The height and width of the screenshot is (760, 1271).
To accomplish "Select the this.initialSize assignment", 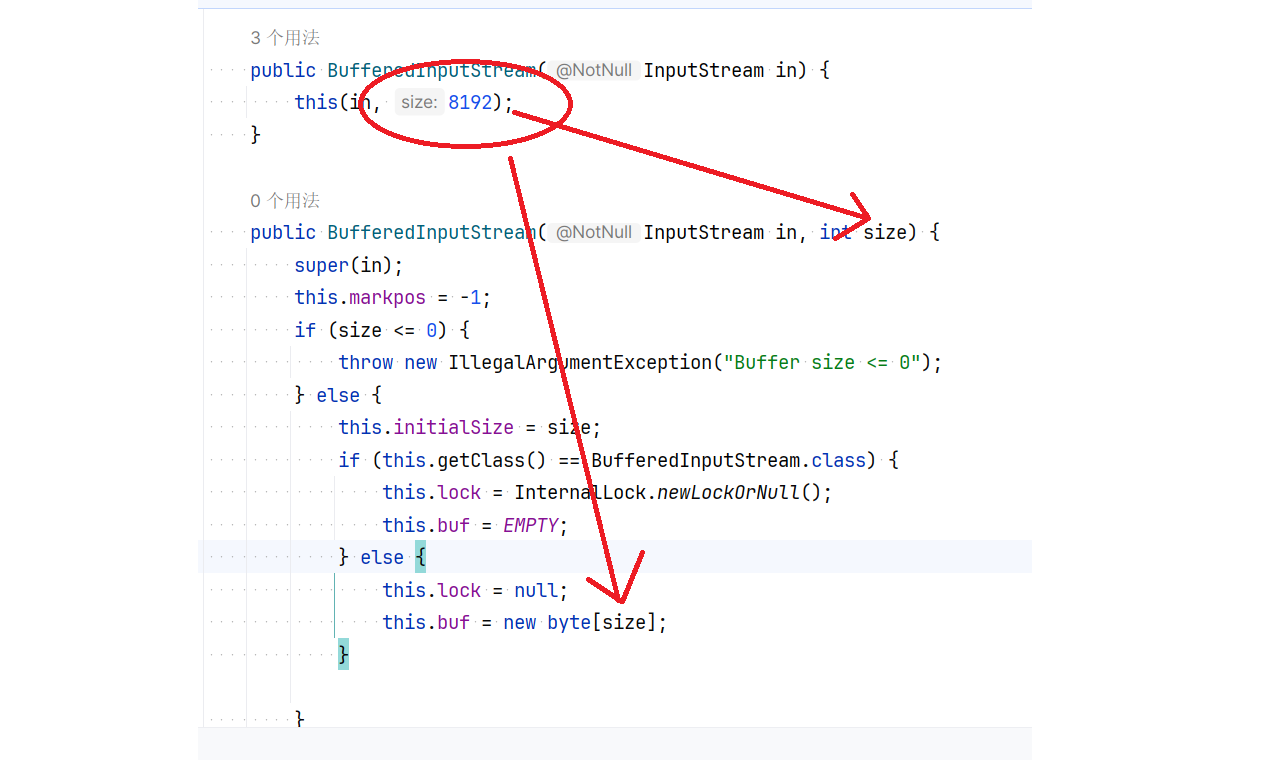I will (x=426, y=427).
